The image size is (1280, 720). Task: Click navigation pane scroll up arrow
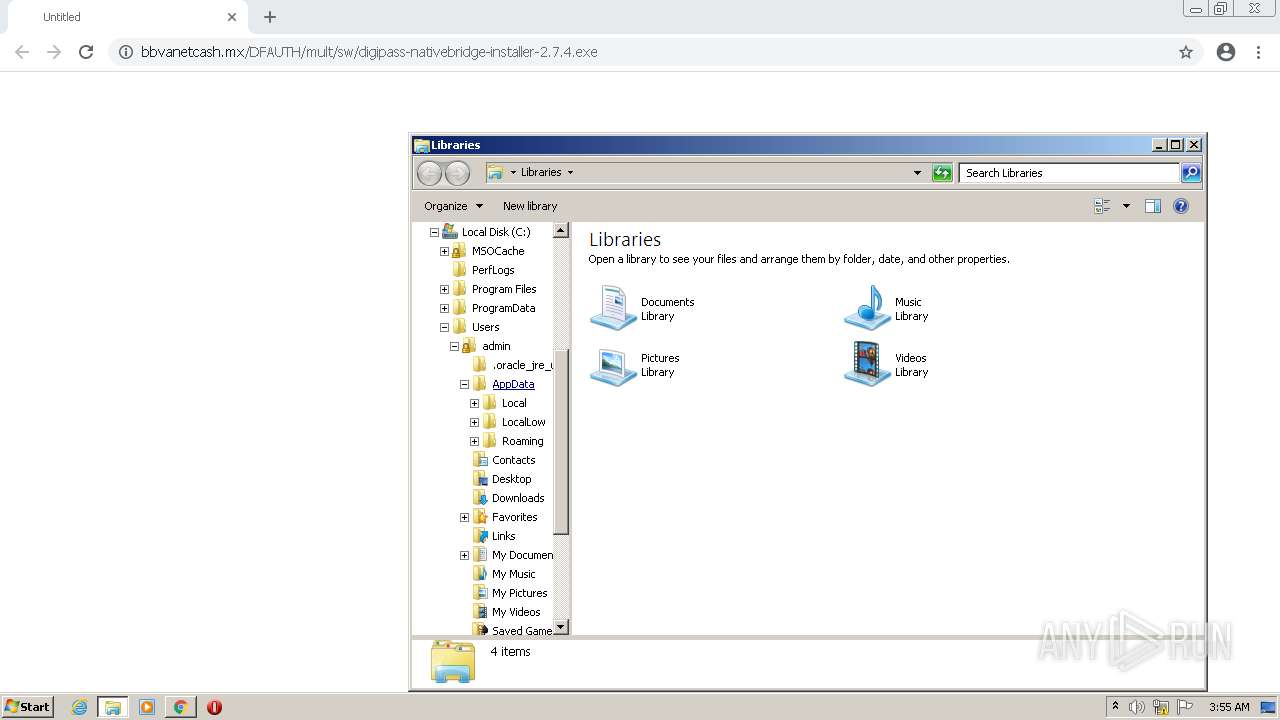pos(561,231)
